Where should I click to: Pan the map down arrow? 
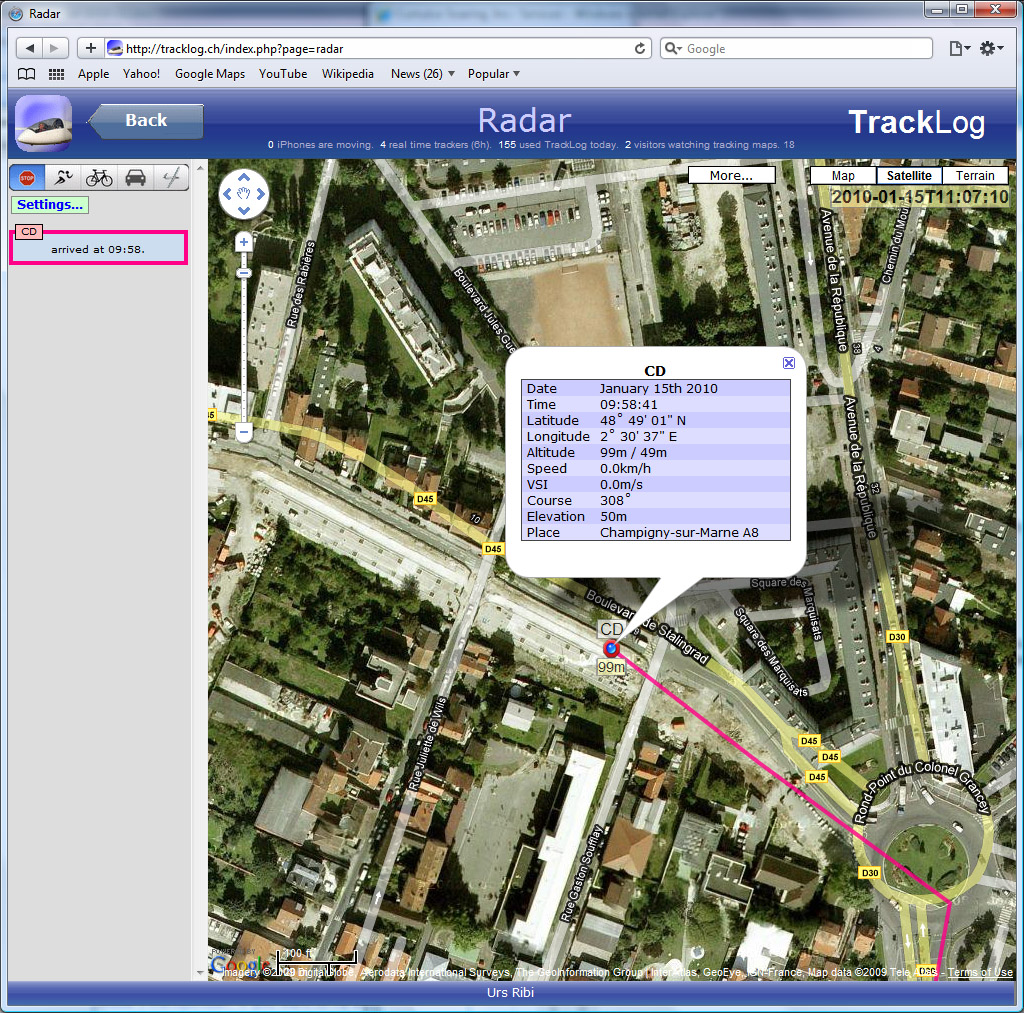tap(244, 210)
